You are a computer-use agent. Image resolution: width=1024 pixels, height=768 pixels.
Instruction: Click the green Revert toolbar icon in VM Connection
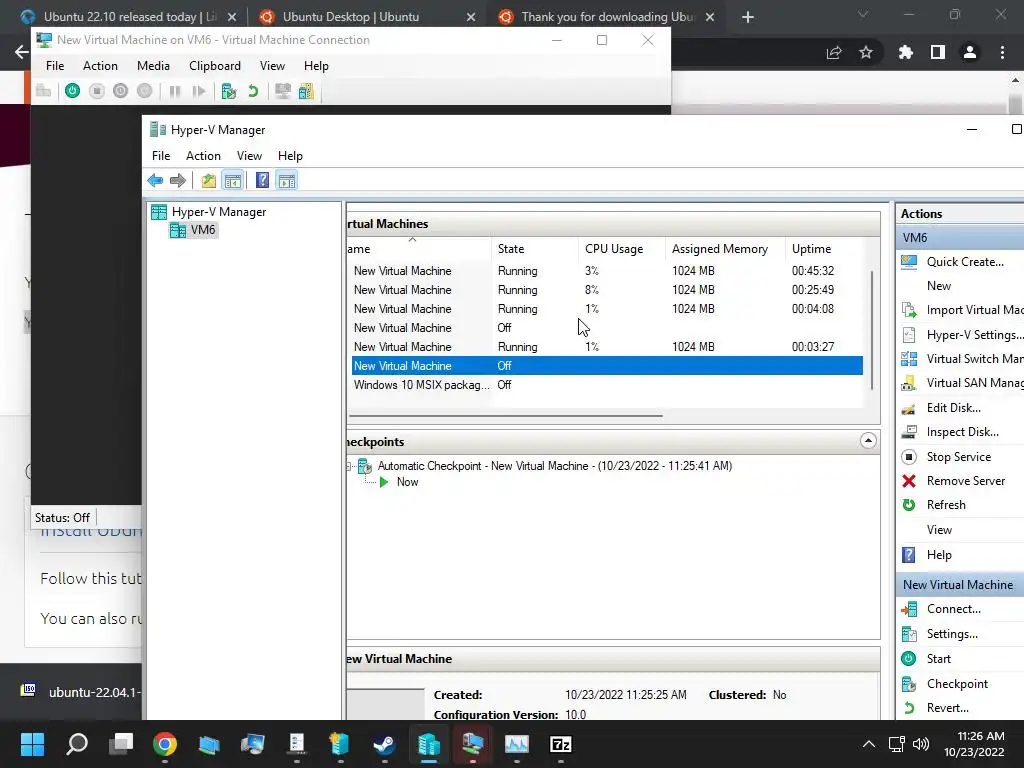point(253,91)
